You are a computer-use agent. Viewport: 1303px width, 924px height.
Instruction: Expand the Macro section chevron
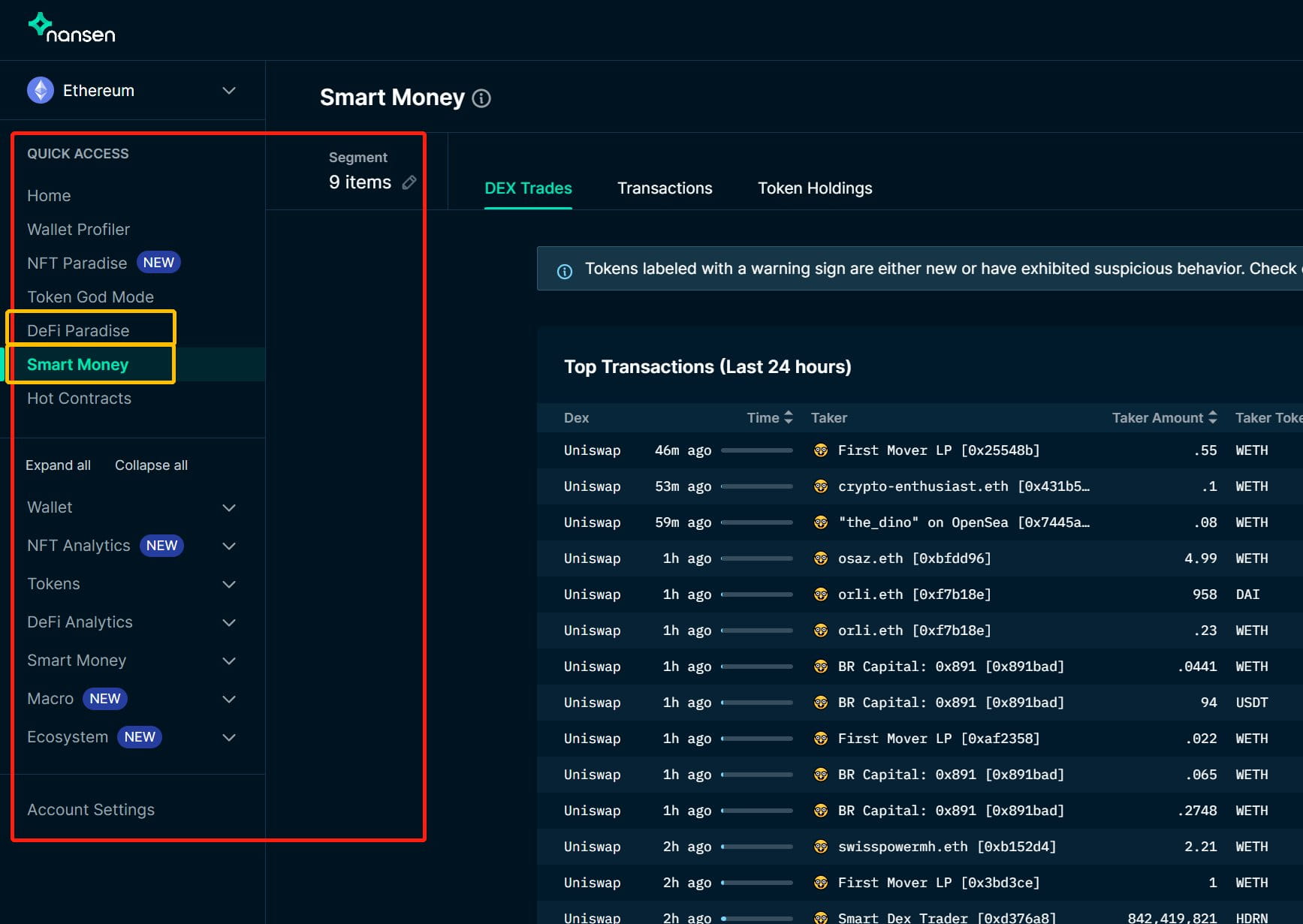click(x=229, y=699)
